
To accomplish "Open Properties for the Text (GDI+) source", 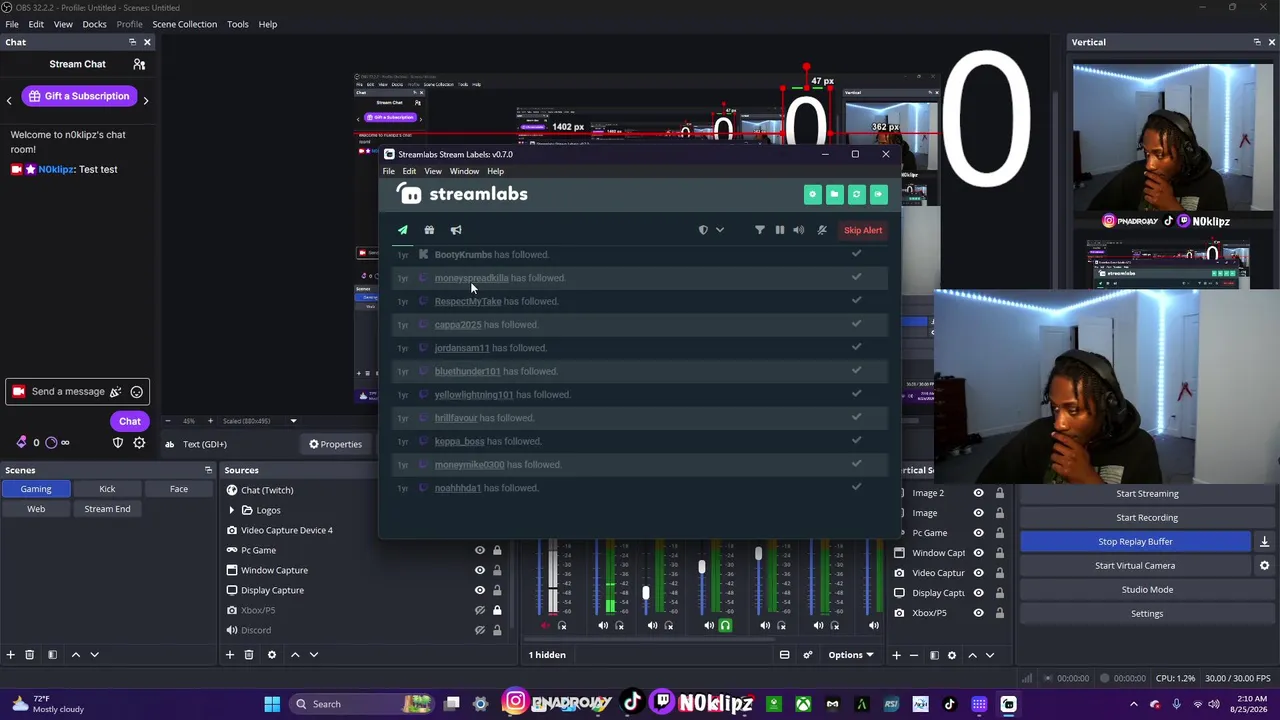I will click(335, 444).
